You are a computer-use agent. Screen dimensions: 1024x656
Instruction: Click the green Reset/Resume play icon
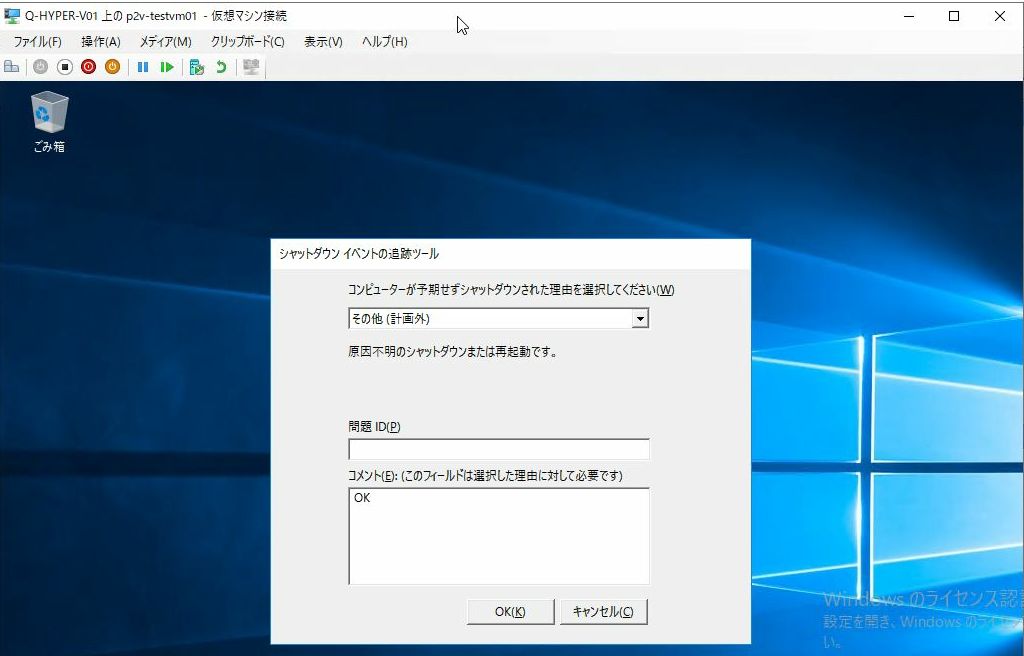167,67
